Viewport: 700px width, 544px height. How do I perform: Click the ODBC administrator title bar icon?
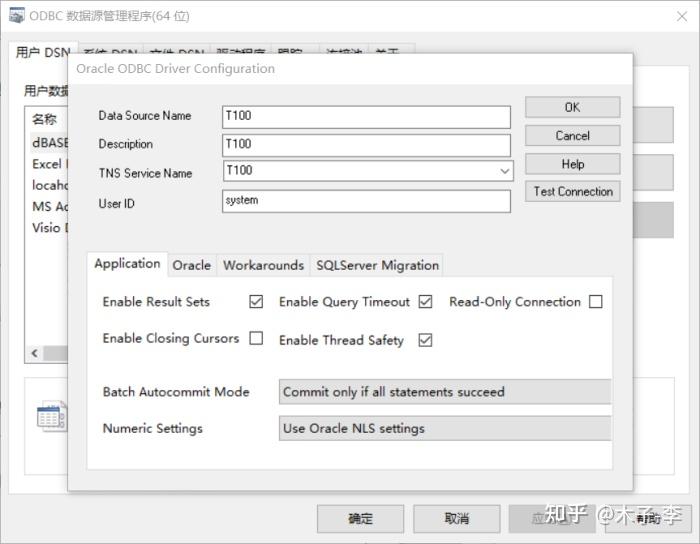click(17, 16)
